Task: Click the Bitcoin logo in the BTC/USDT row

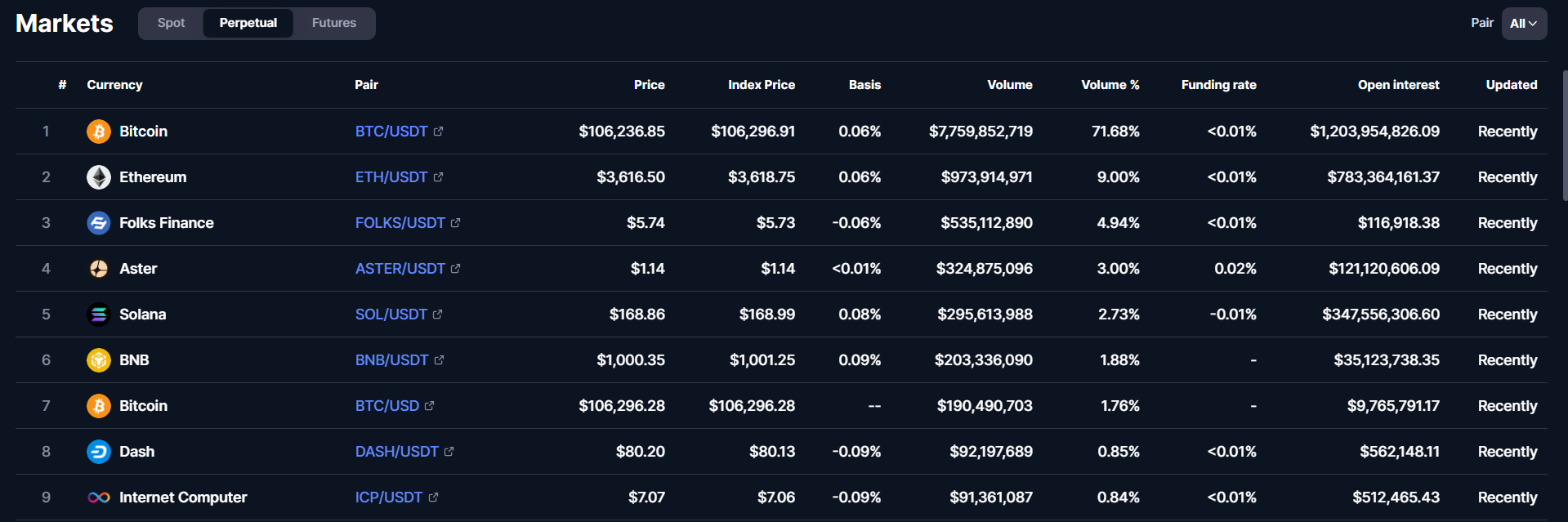Action: click(99, 132)
